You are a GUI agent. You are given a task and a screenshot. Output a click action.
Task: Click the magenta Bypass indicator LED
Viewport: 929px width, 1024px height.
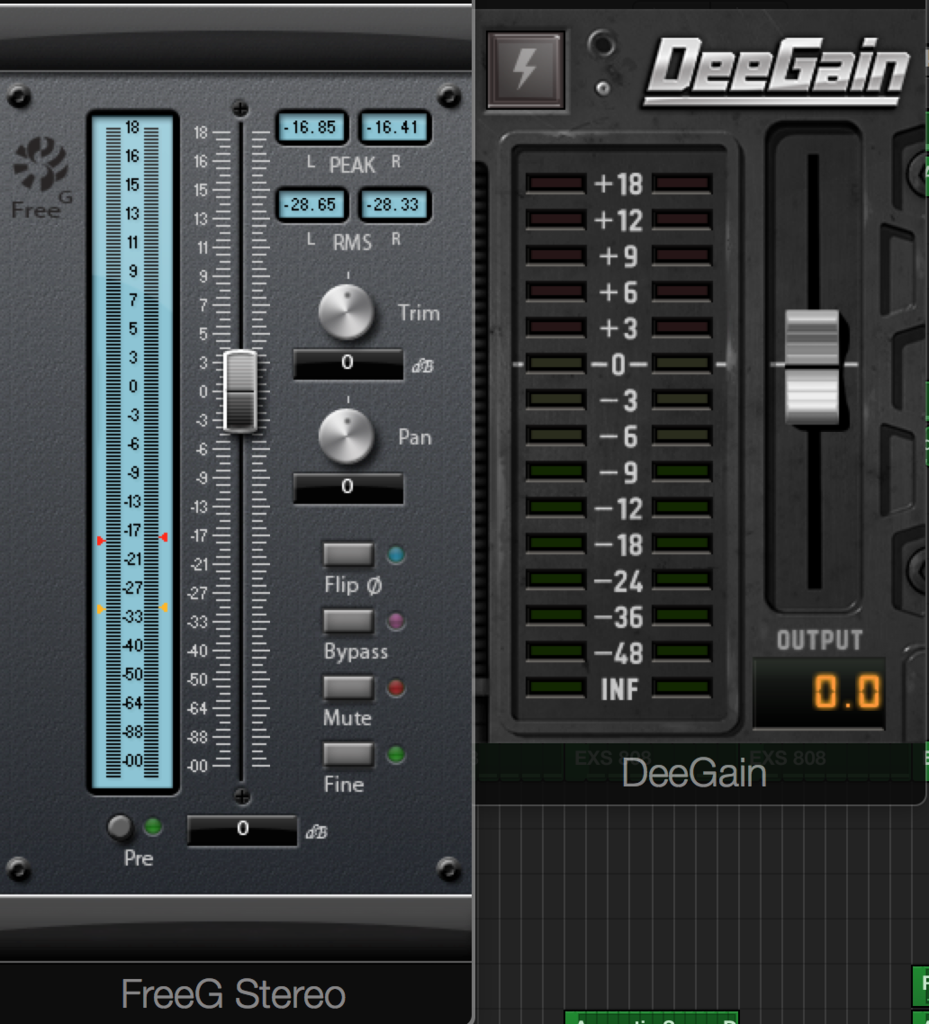(x=396, y=620)
